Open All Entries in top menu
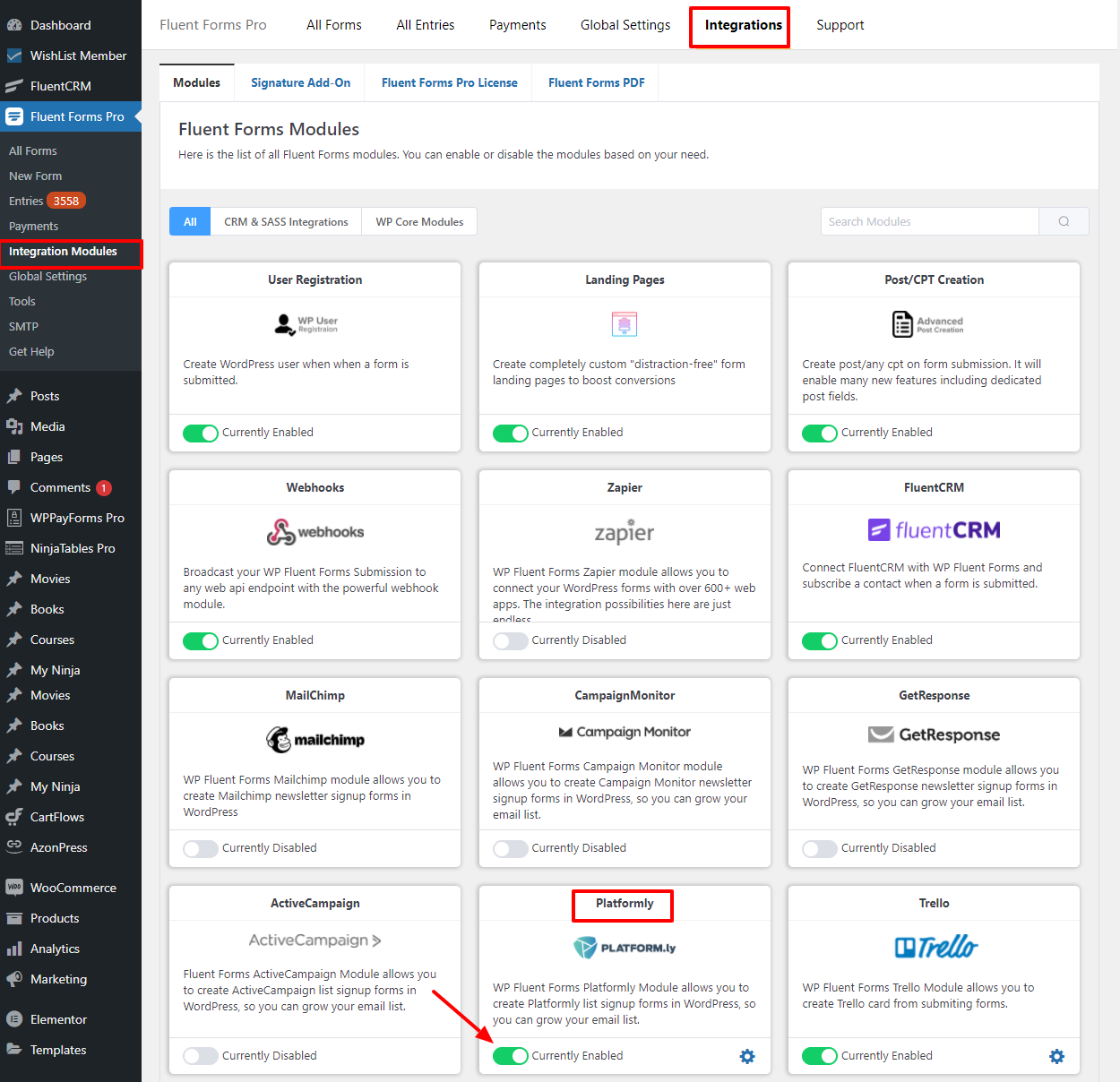Viewport: 1120px width, 1082px height. point(425,25)
